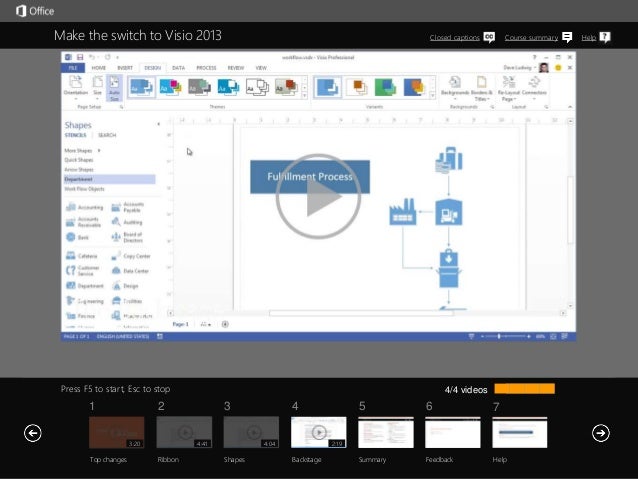
Task: Open the Help slide thumbnail
Action: [520, 432]
